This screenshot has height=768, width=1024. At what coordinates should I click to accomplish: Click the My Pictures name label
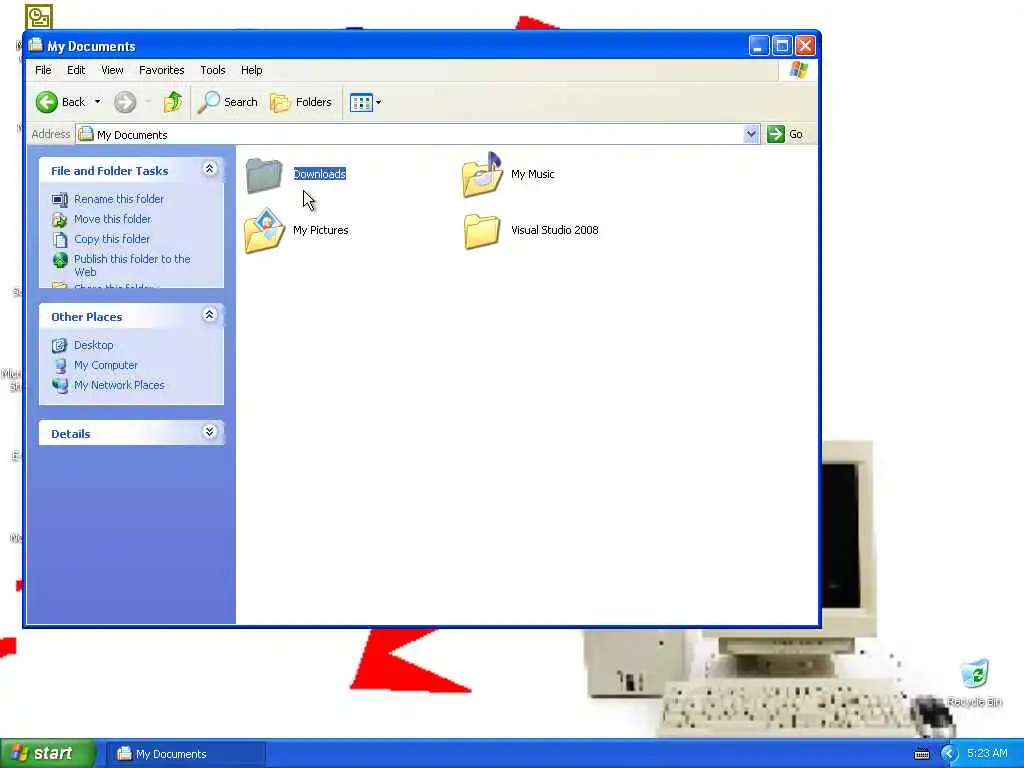(x=321, y=230)
